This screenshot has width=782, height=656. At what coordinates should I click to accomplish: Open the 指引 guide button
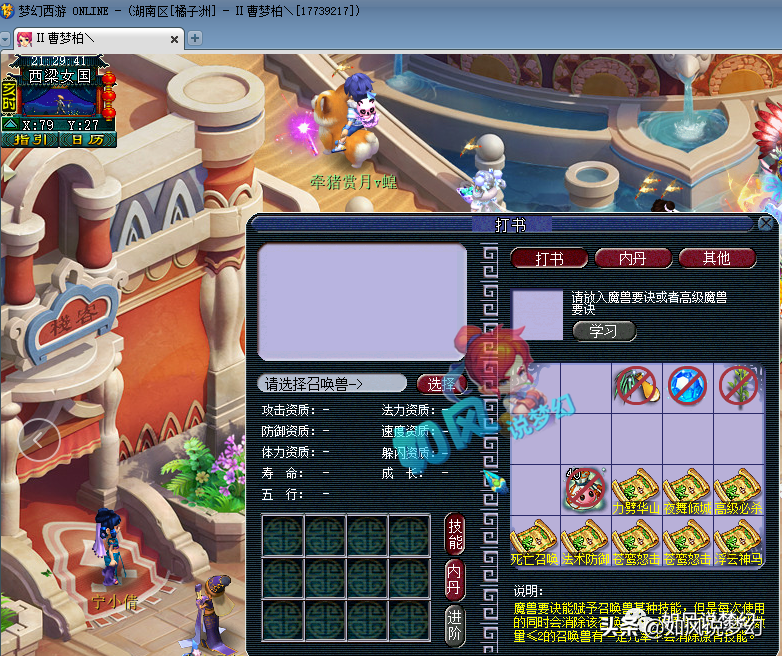(x=30, y=140)
